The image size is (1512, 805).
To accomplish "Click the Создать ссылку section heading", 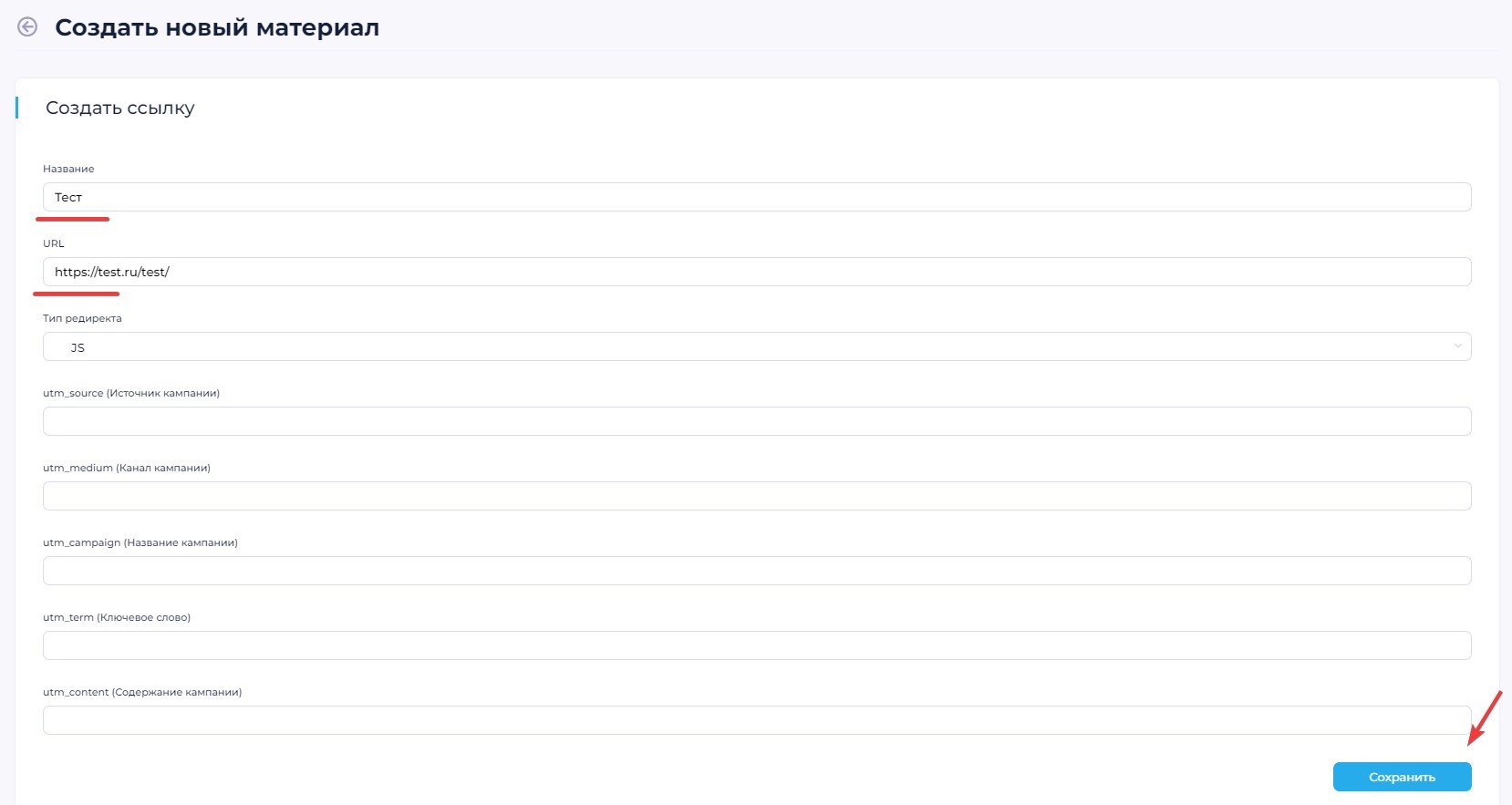I will (x=120, y=108).
